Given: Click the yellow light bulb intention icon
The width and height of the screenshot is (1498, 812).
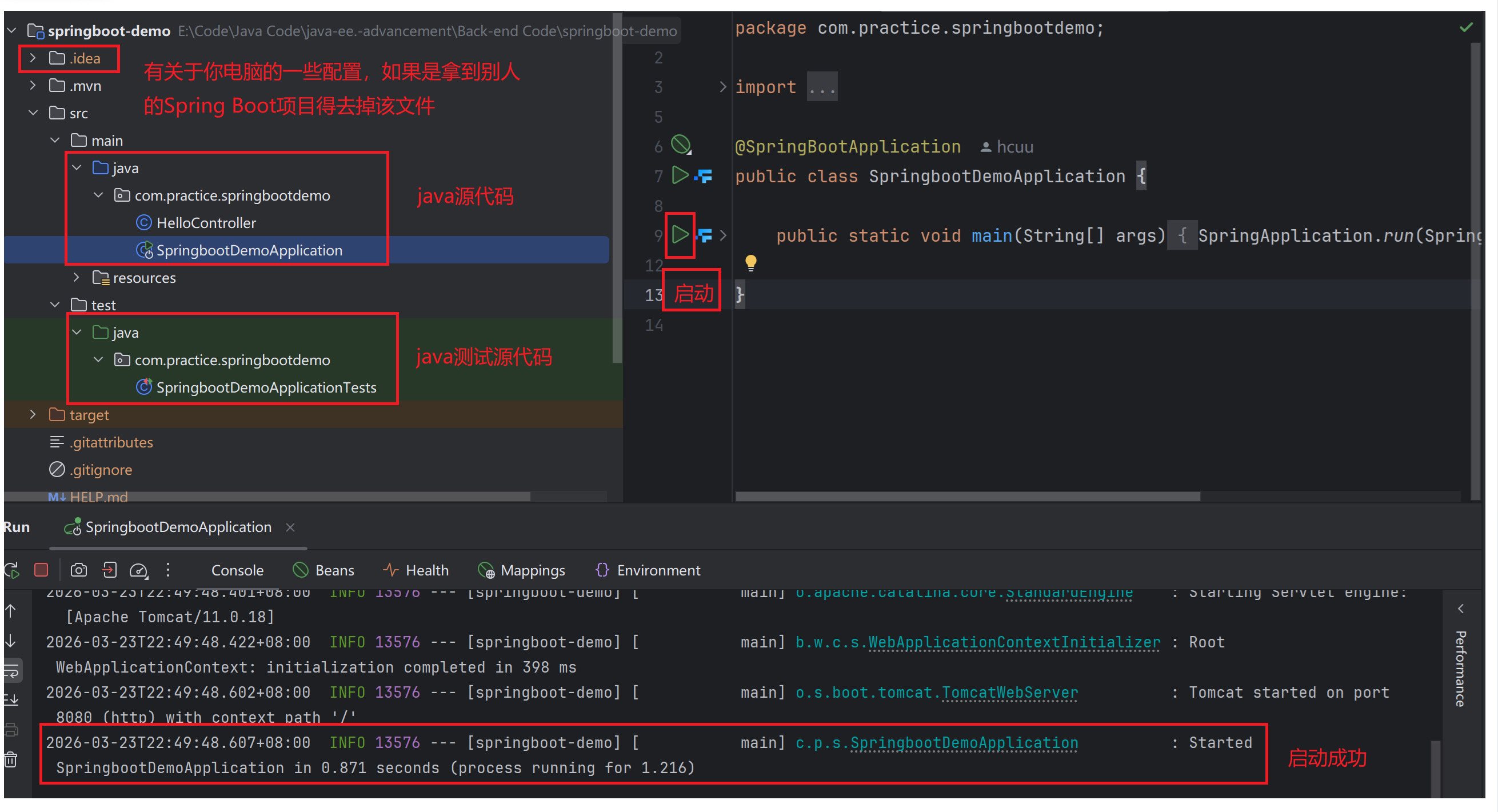Looking at the screenshot, I should coord(751,263).
